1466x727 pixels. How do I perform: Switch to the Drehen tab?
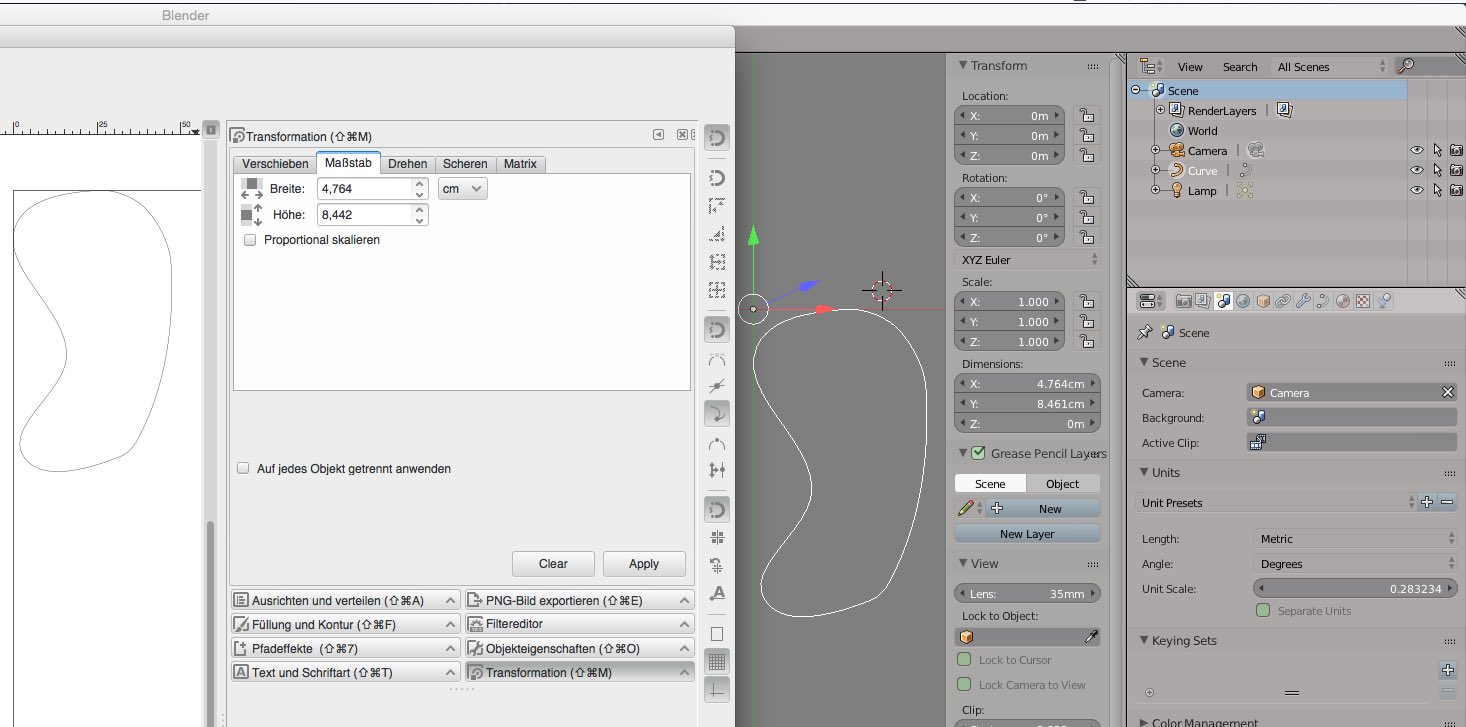[x=407, y=164]
